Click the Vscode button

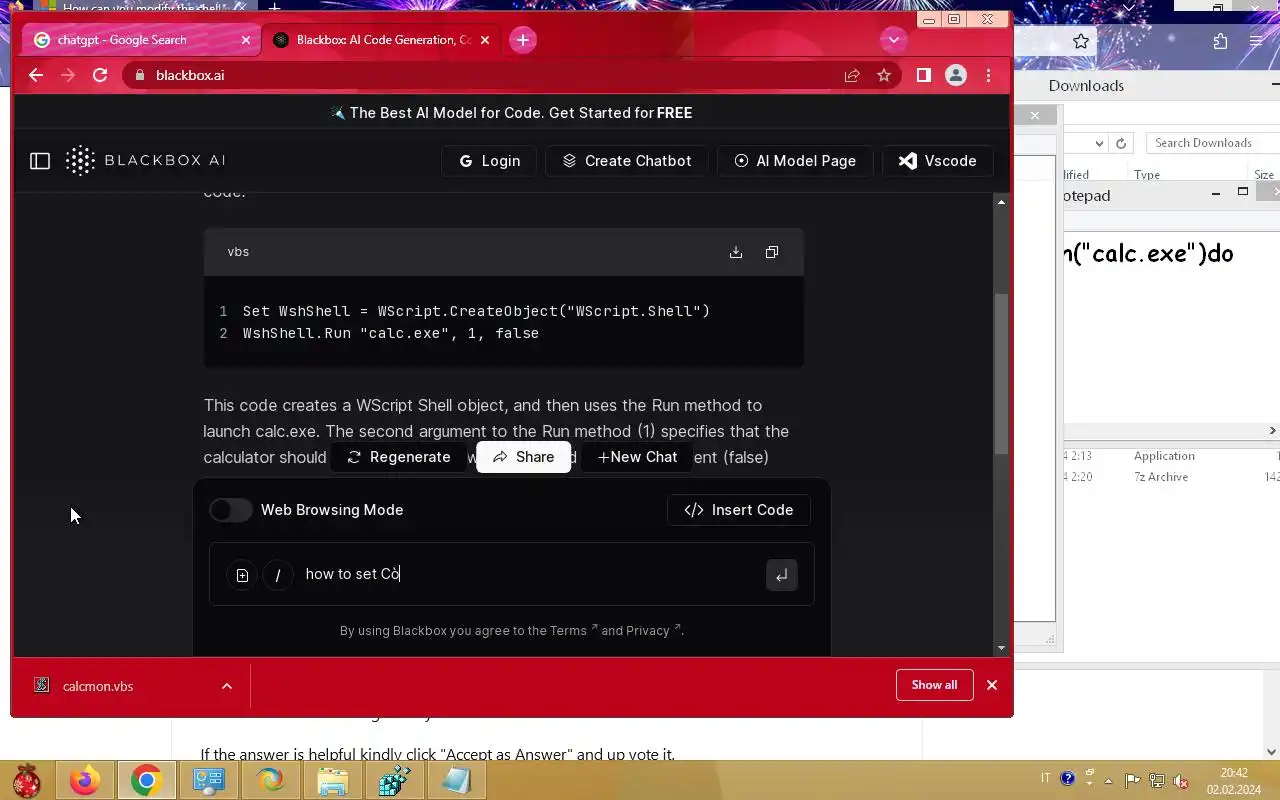coord(937,161)
